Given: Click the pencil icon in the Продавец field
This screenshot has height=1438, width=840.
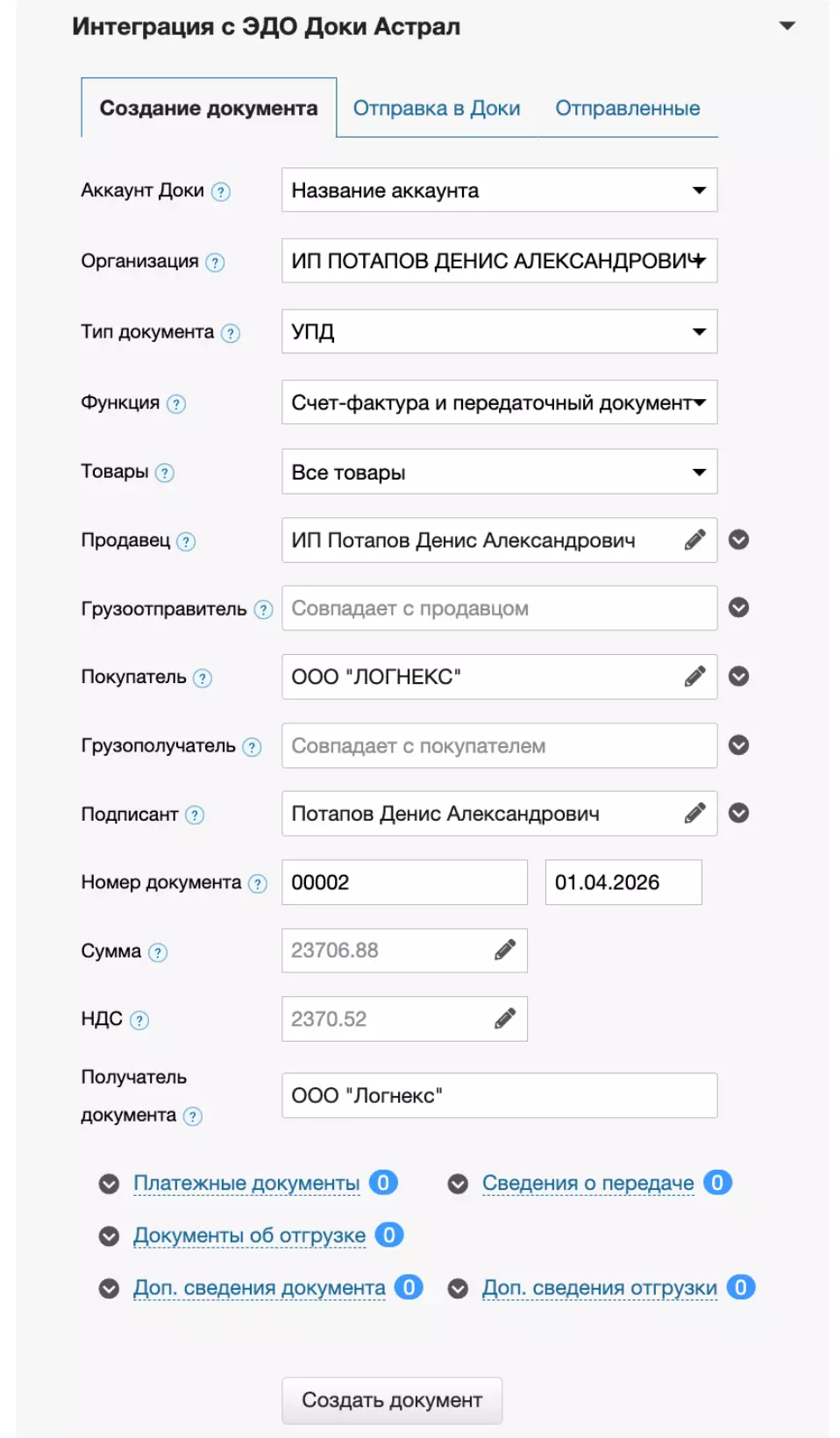Looking at the screenshot, I should tap(694, 540).
